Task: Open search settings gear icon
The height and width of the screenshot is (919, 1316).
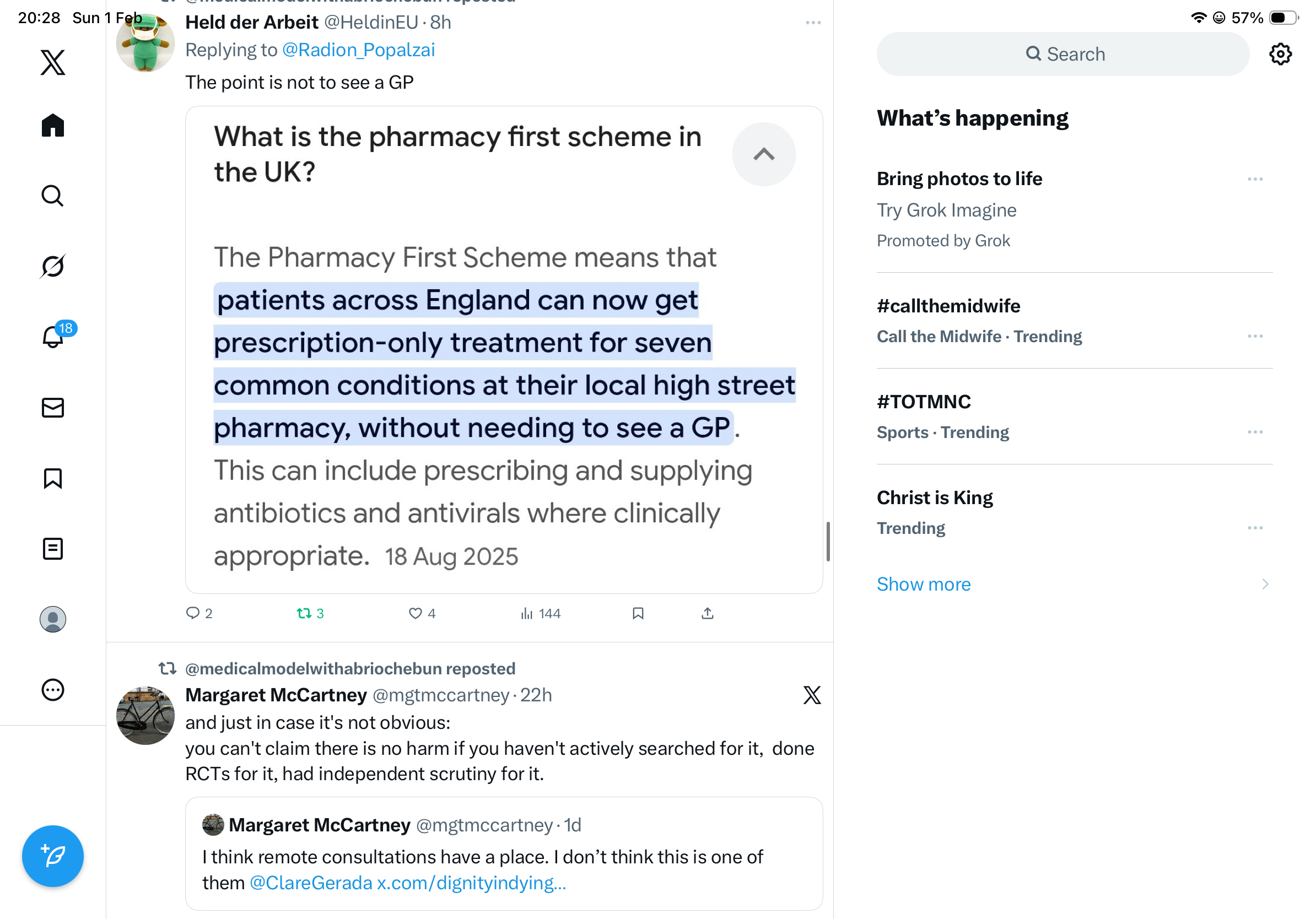Action: pyautogui.click(x=1280, y=55)
